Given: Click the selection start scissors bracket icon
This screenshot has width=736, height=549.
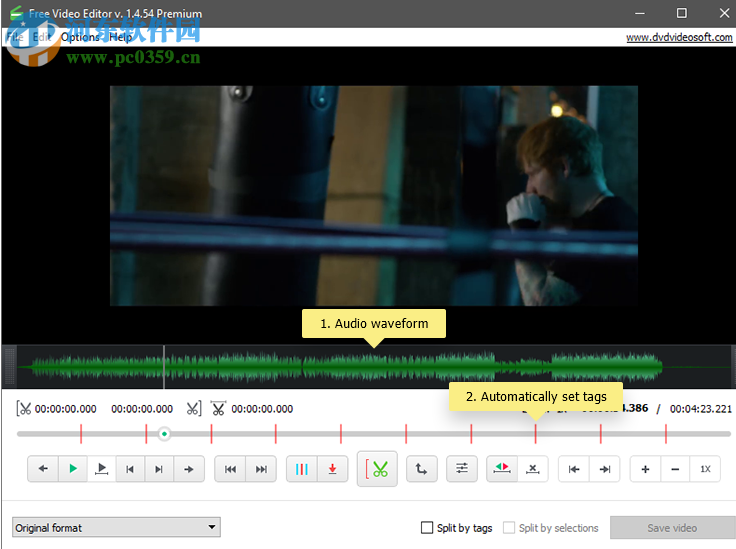Looking at the screenshot, I should (23, 408).
